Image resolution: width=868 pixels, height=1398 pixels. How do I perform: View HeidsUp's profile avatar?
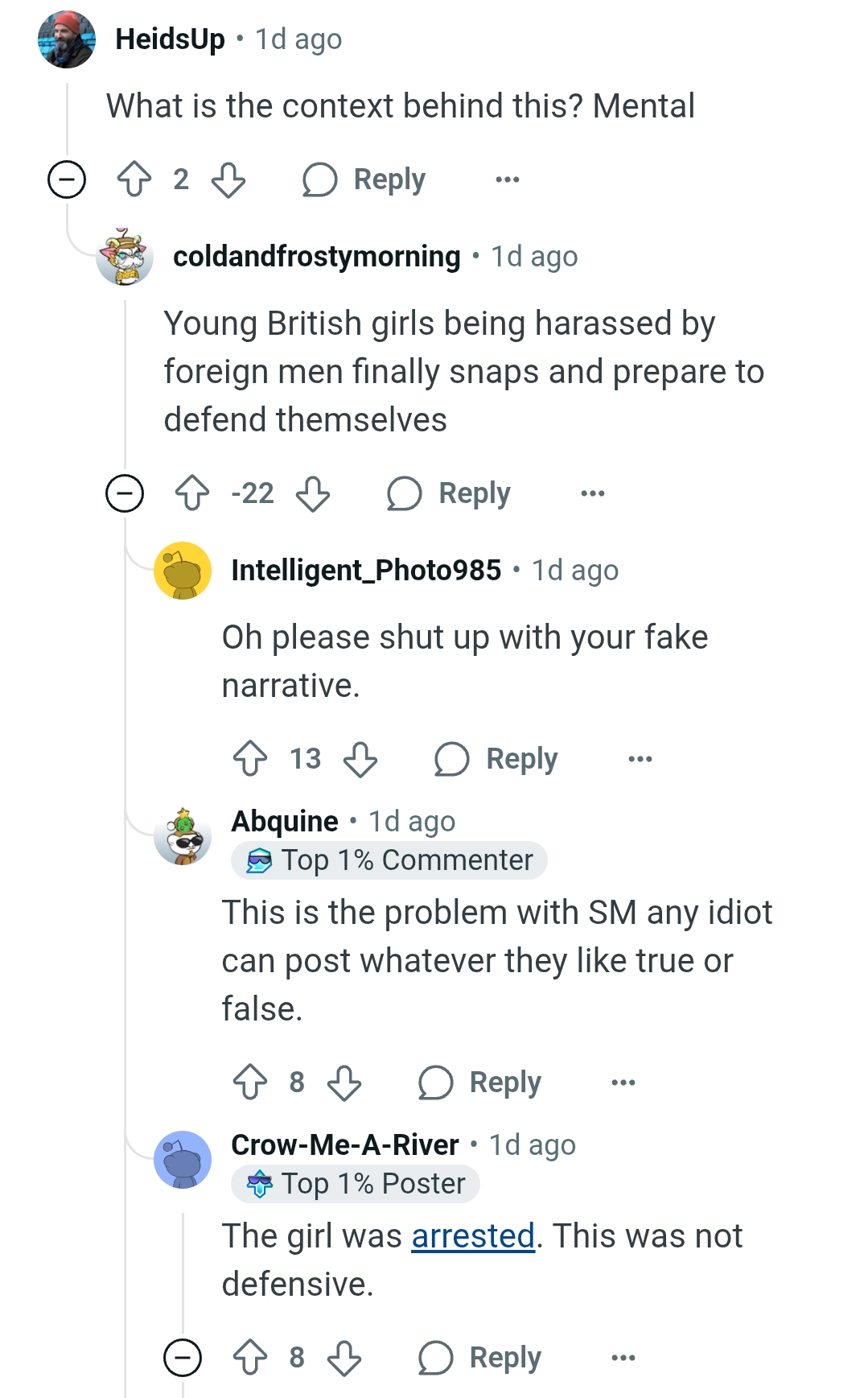(67, 39)
